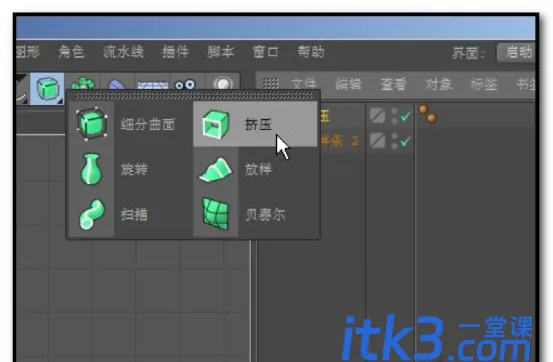Select the 扫描 (Sweep) tube icon
The image size is (553, 362).
coord(92,214)
